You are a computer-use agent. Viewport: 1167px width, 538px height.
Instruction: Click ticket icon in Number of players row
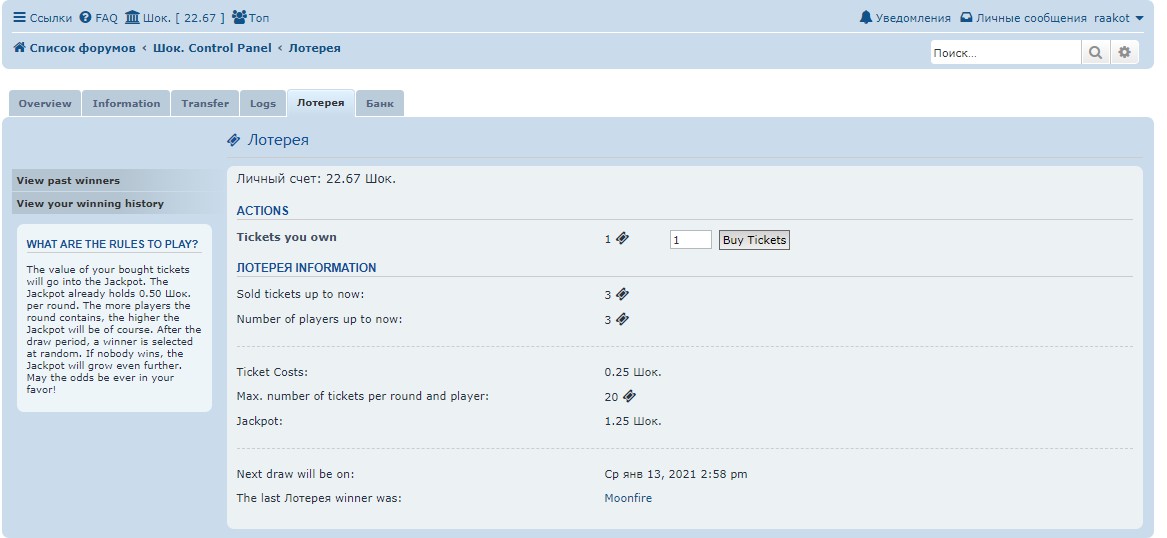pos(623,320)
